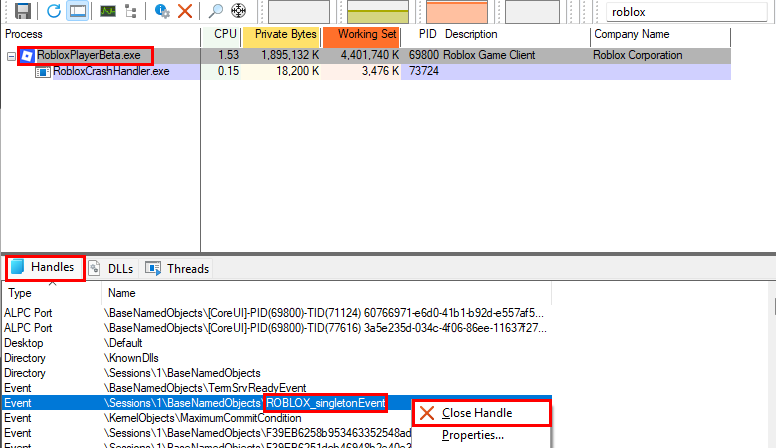776x448 pixels.
Task: Click the first CPU usage graph
Action: [x=298, y=12]
